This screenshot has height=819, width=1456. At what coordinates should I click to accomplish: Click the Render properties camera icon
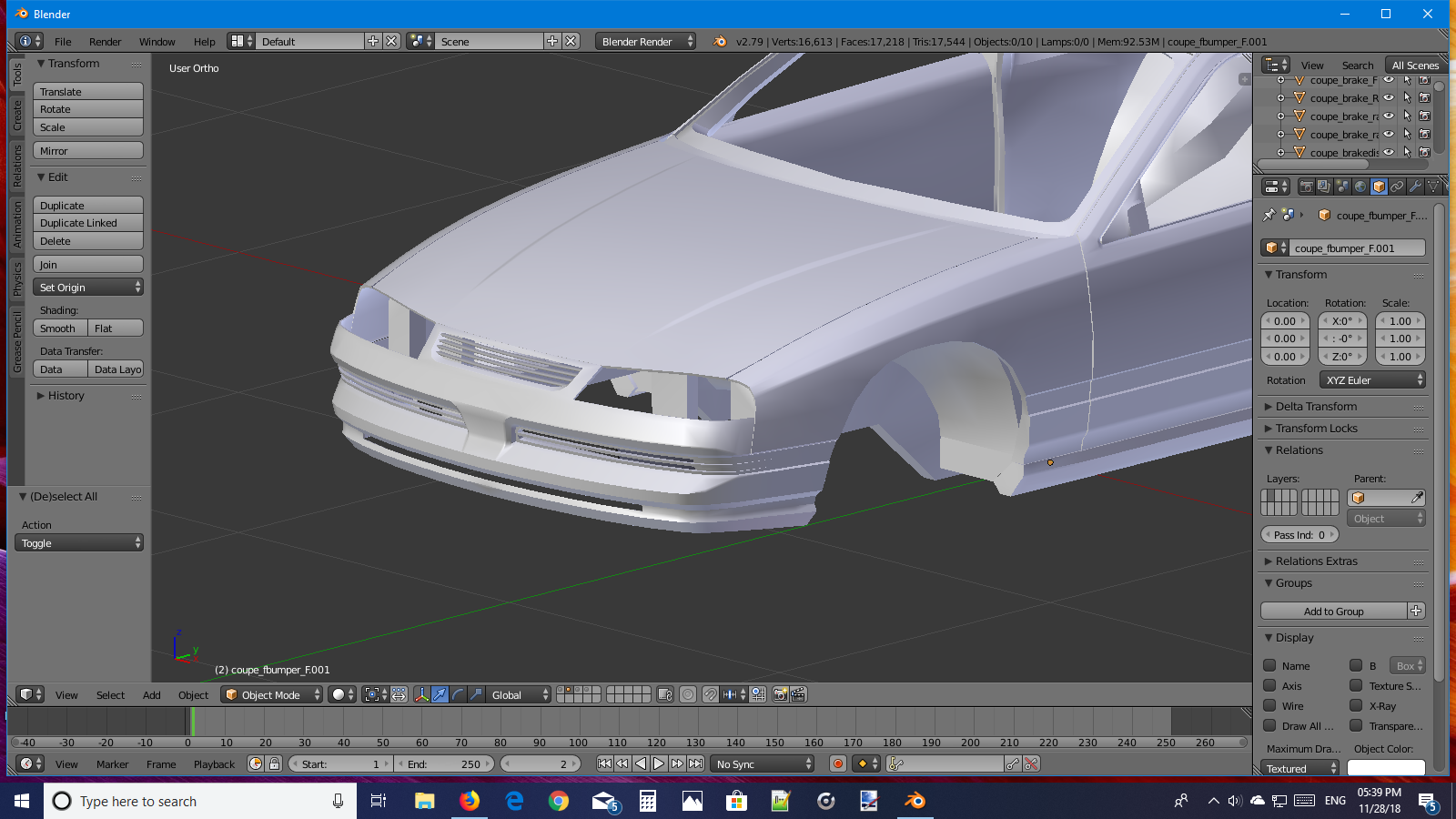[x=1306, y=187]
